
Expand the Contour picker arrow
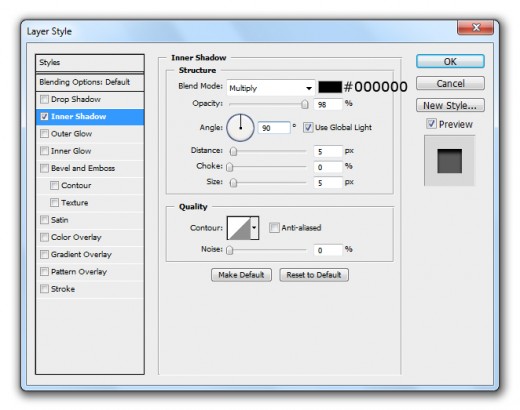pos(254,228)
